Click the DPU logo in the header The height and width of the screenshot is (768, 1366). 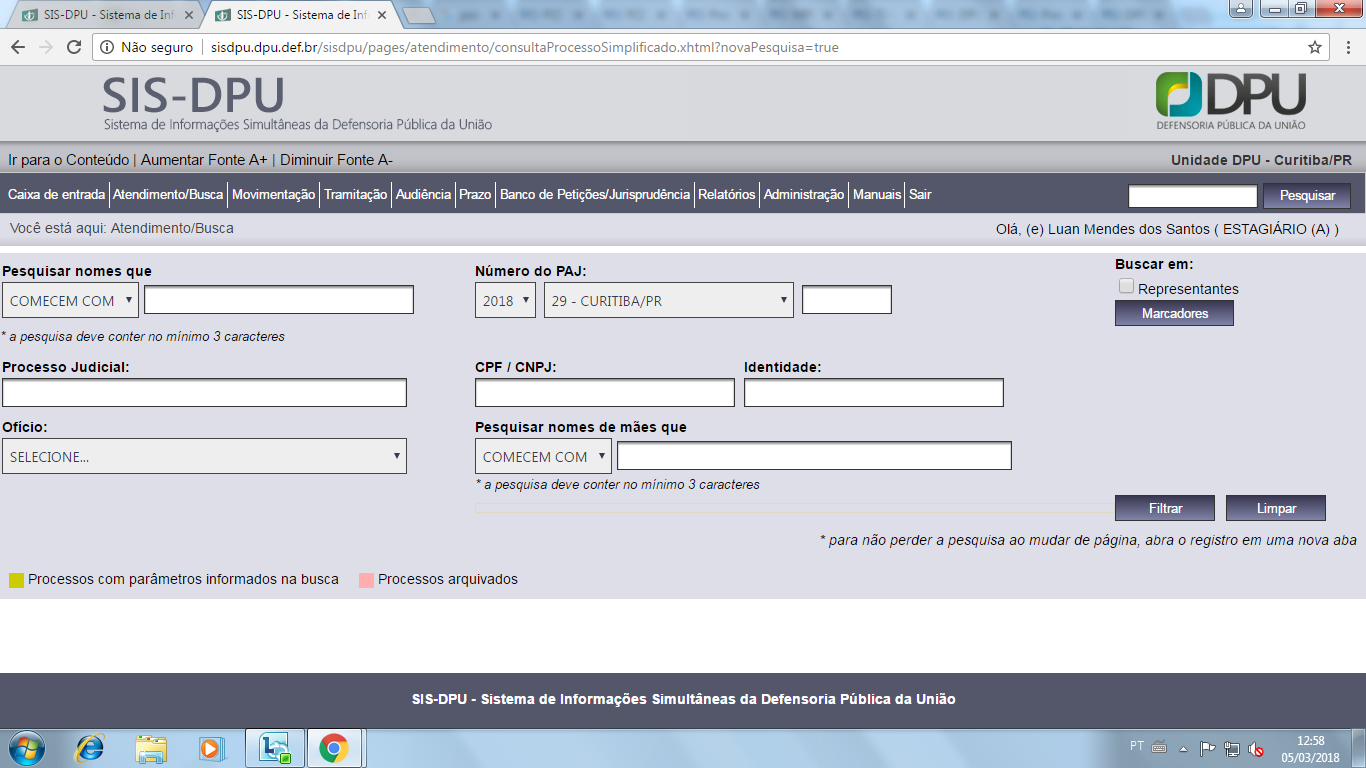point(1230,101)
